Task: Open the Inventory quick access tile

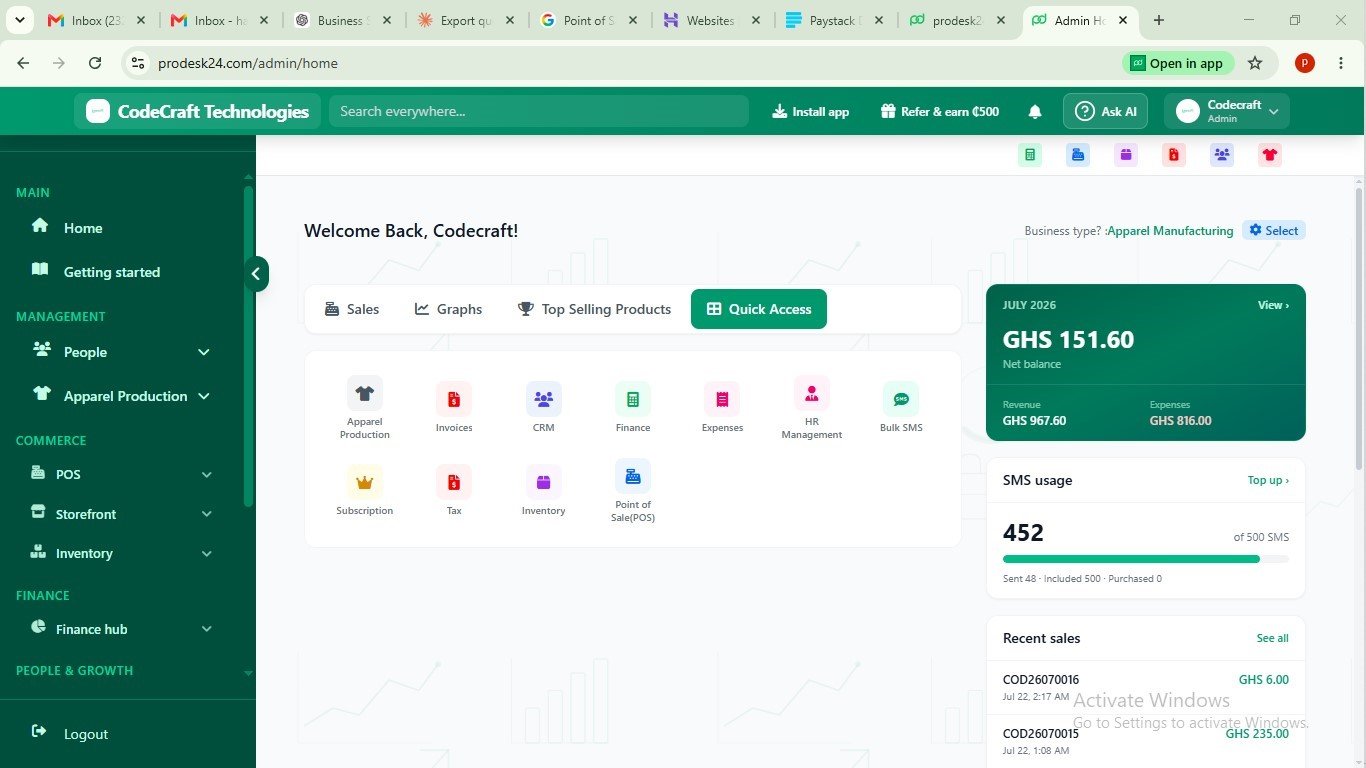Action: 544,491
